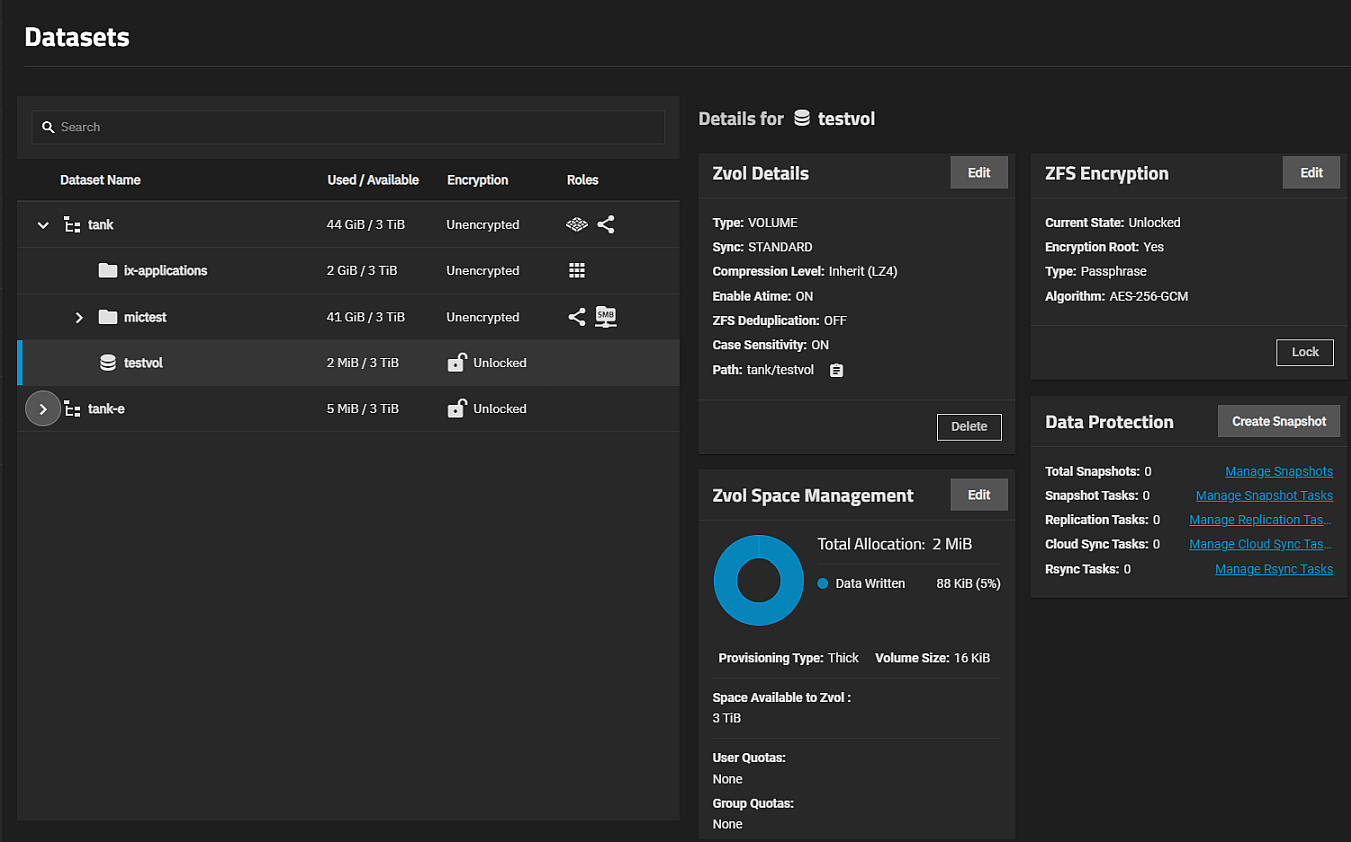Click the apps grid icon on ix-applications row
This screenshot has height=842, width=1351.
(577, 269)
